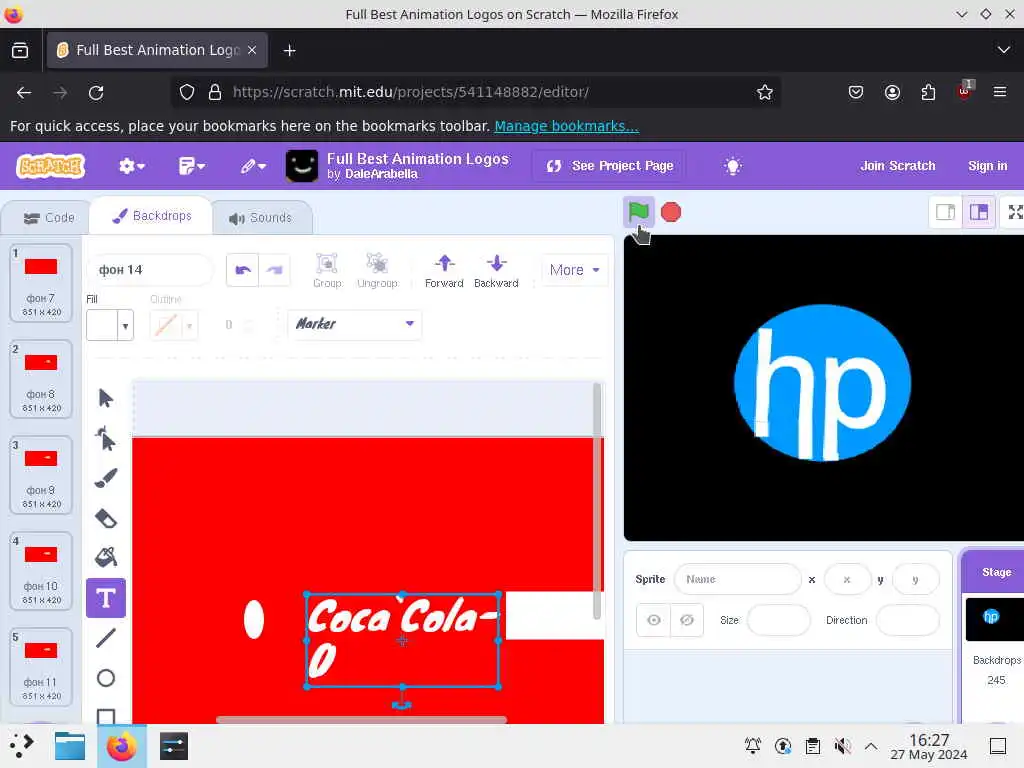Viewport: 1024px width, 768px height.
Task: Click the Sprite Name field
Action: click(x=737, y=579)
